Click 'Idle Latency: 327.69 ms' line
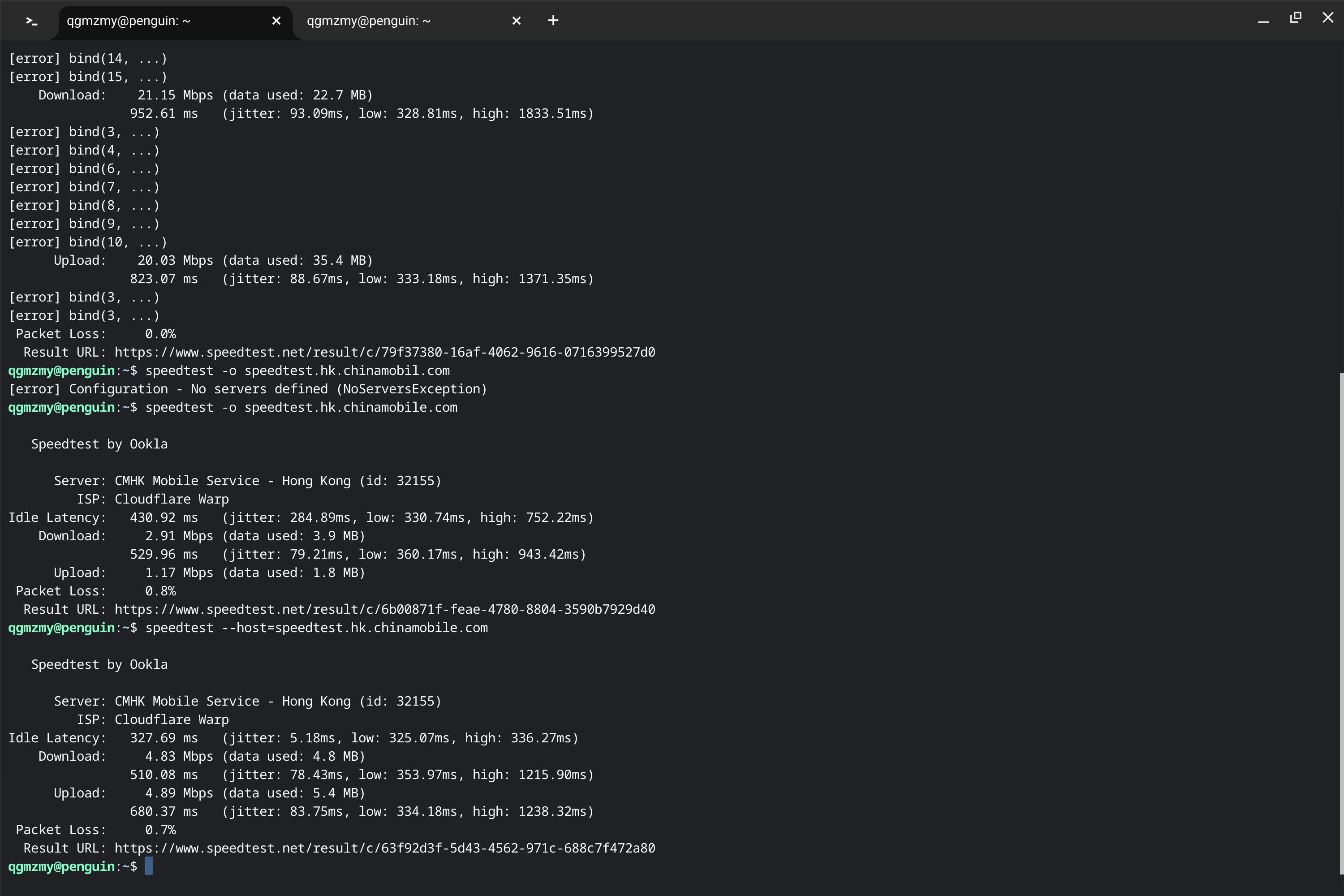 tap(293, 738)
